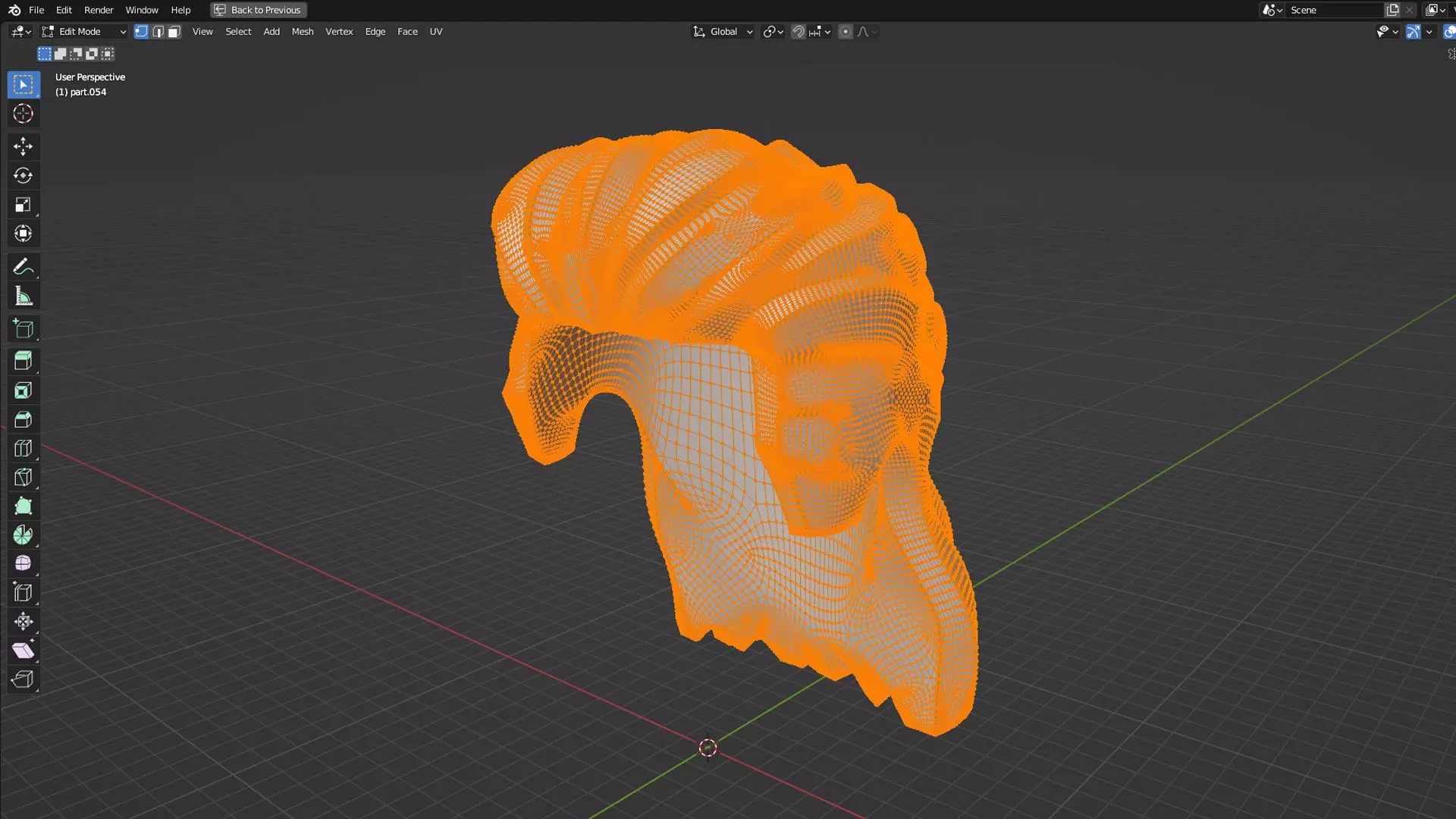Open the Edge menu

point(375,32)
